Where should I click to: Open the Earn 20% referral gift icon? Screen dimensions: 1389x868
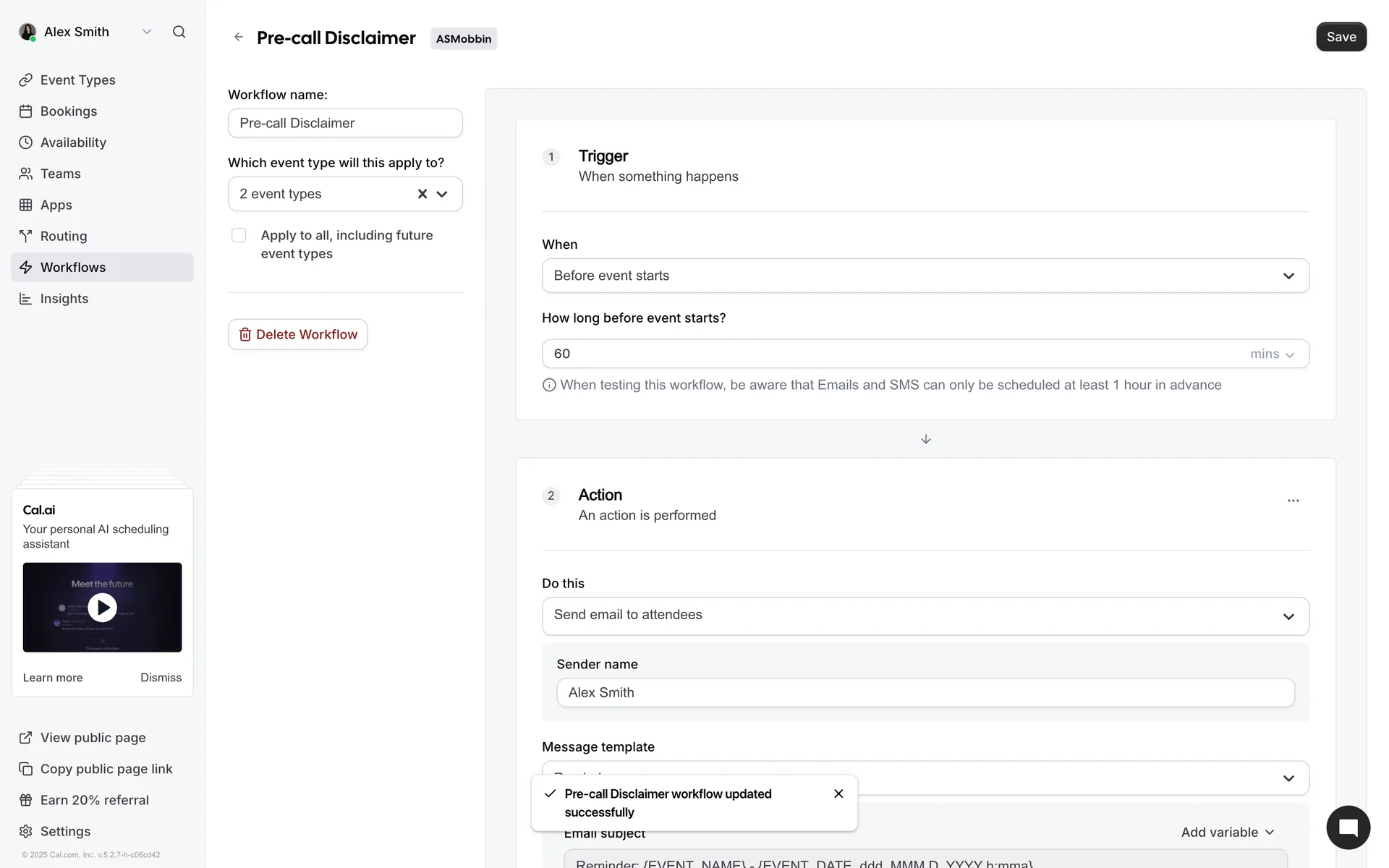click(26, 800)
